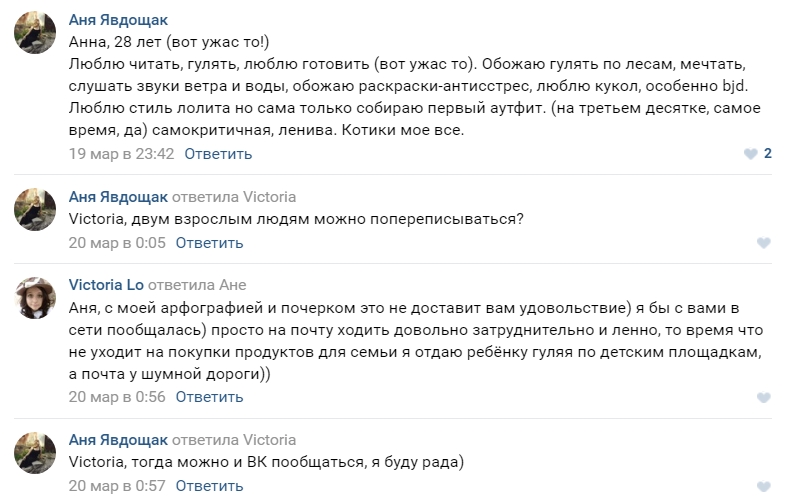
Task: Open the Victoria Lo author name link
Action: coord(106,285)
